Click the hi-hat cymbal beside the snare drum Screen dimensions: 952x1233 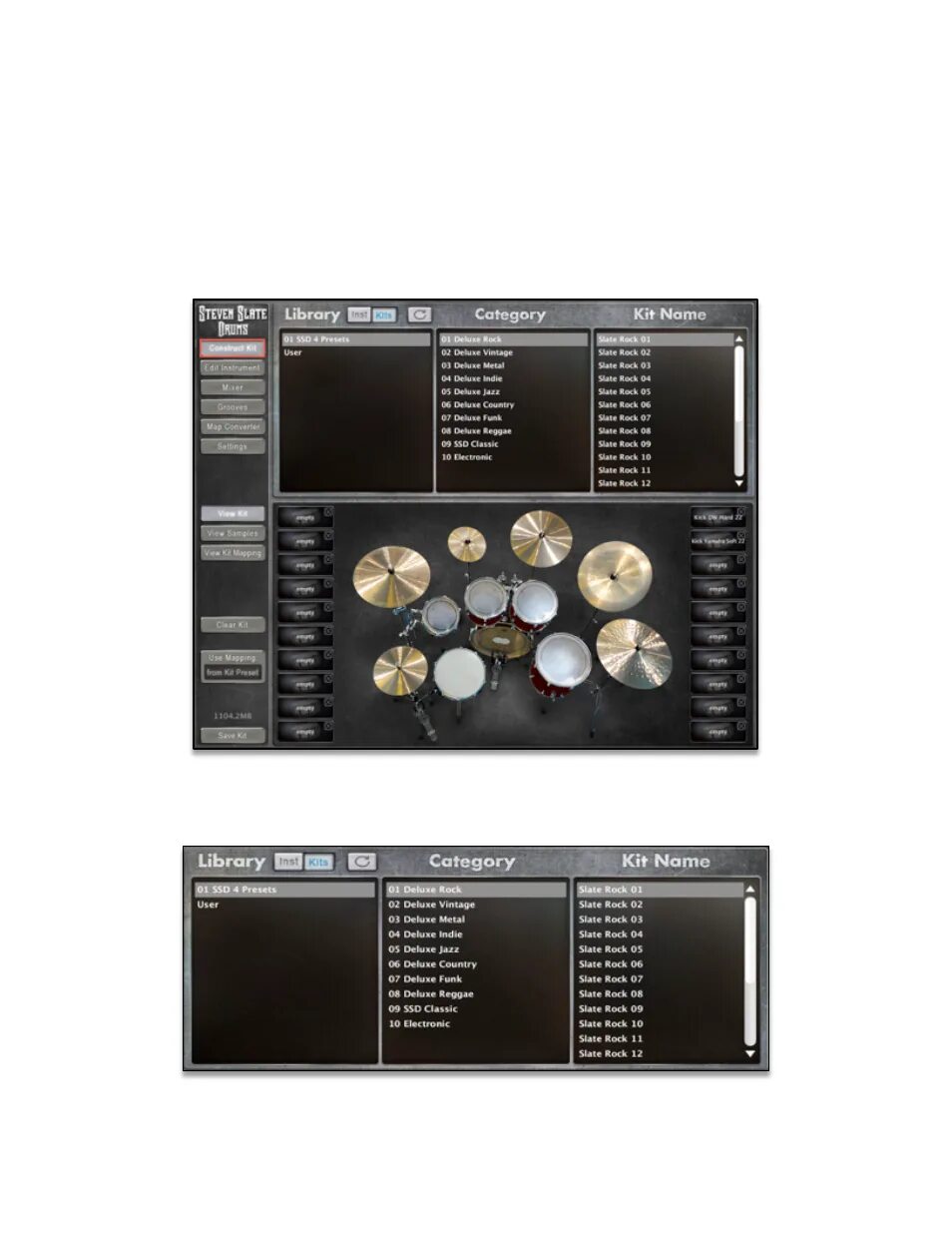[x=400, y=670]
